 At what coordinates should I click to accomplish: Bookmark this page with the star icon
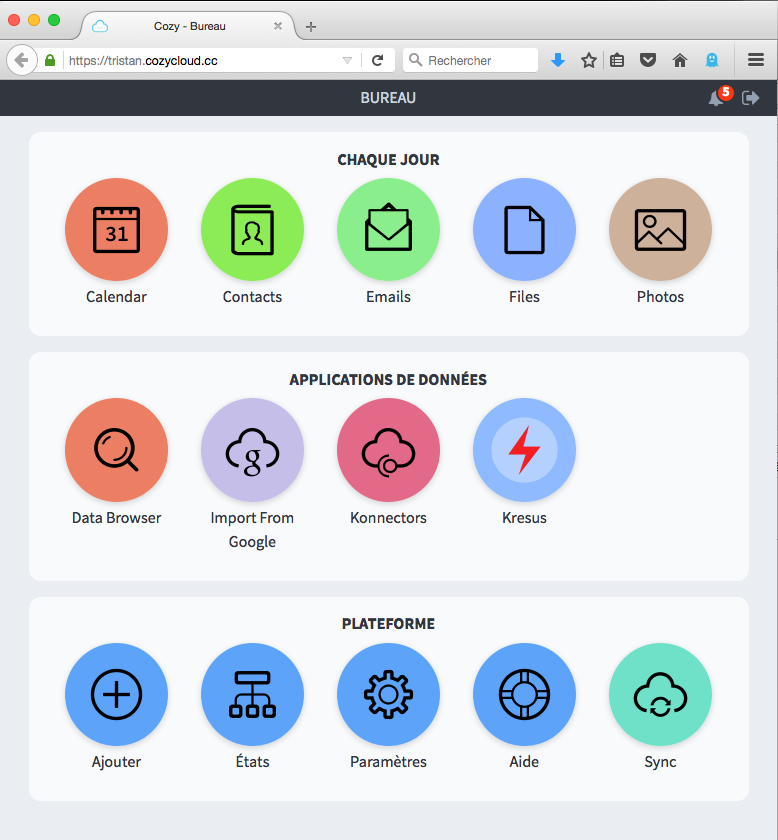click(589, 60)
